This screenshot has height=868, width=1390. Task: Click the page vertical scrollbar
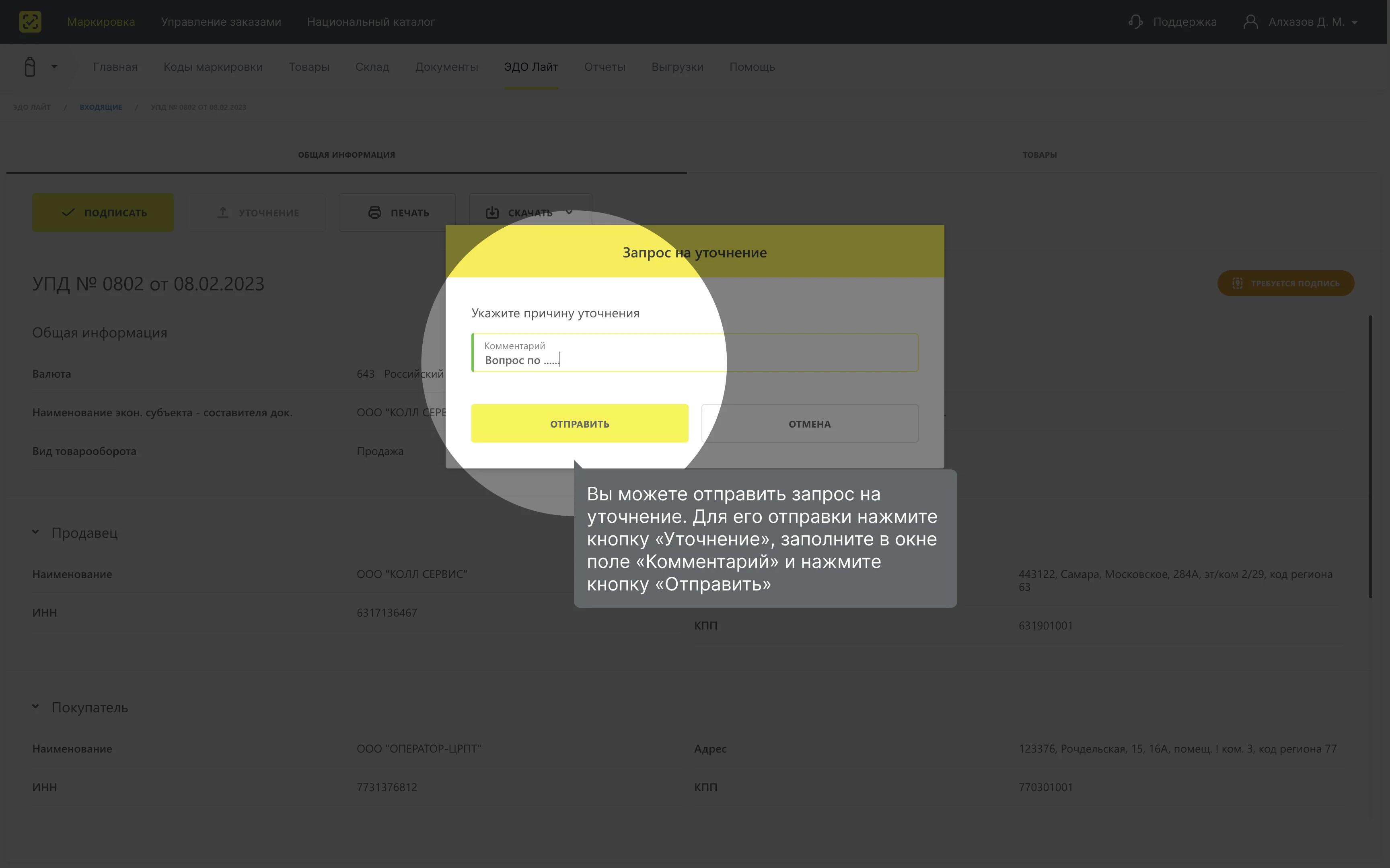pos(1370,457)
